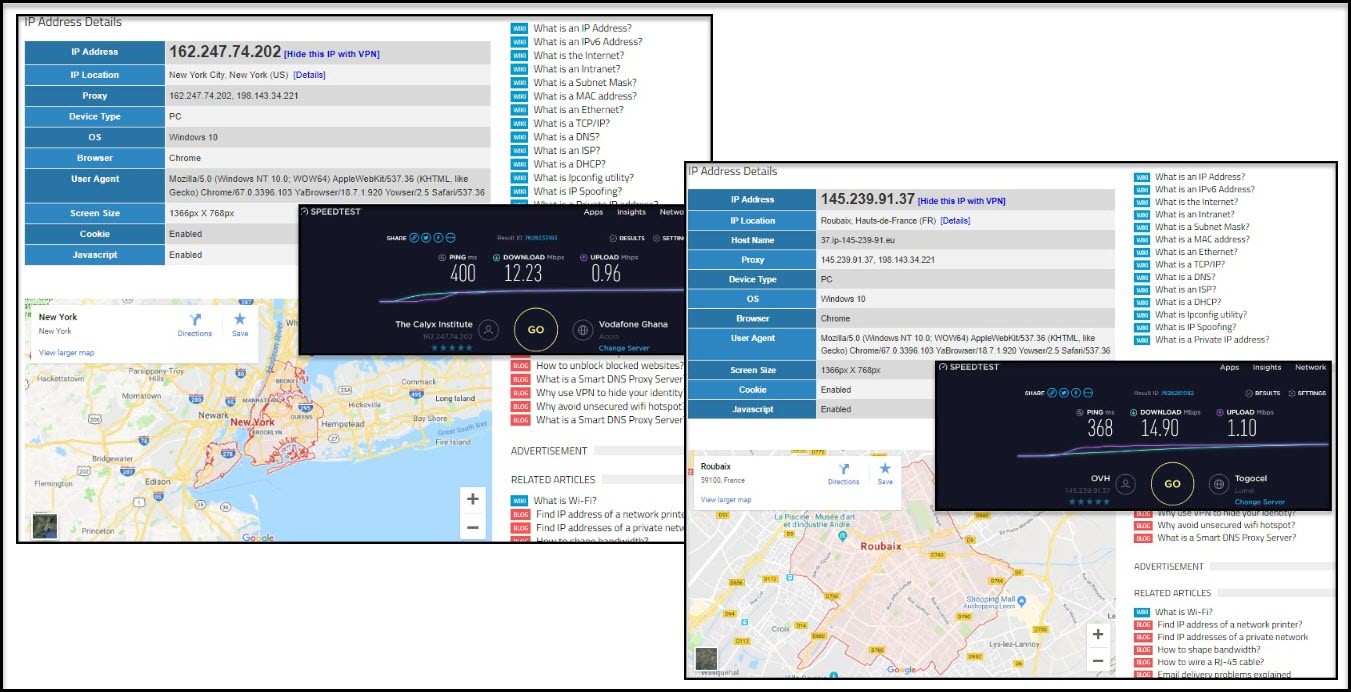Image resolution: width=1351 pixels, height=692 pixels.
Task: Click the DOWNLOAD value 14.90
Action: coord(1159,428)
